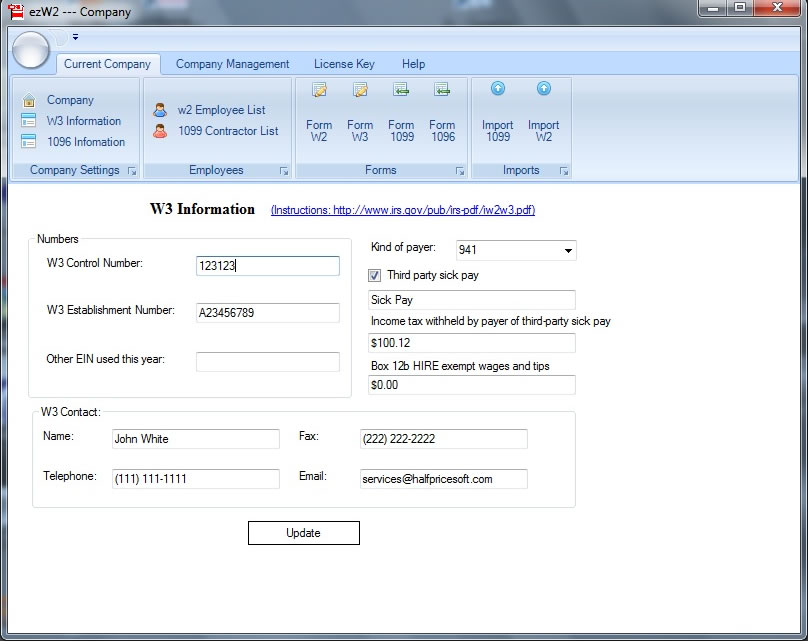Toggle the Third party sick pay checkbox
This screenshot has width=808, height=644.
(375, 275)
